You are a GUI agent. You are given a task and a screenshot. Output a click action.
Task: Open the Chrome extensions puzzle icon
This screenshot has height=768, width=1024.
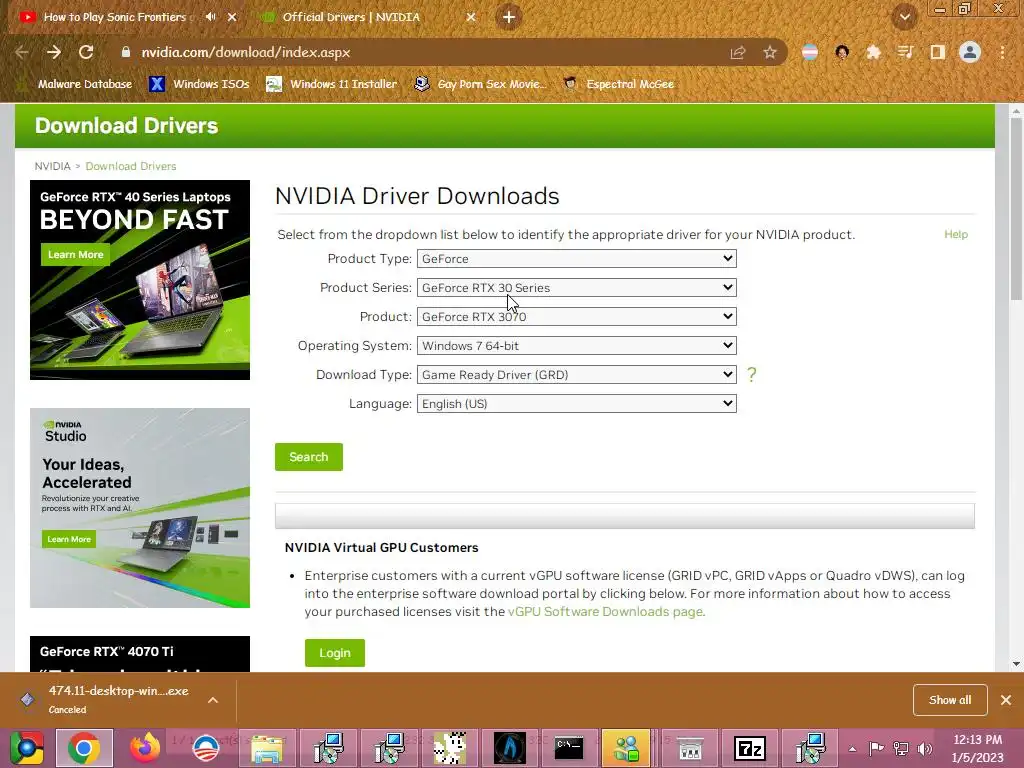click(873, 52)
